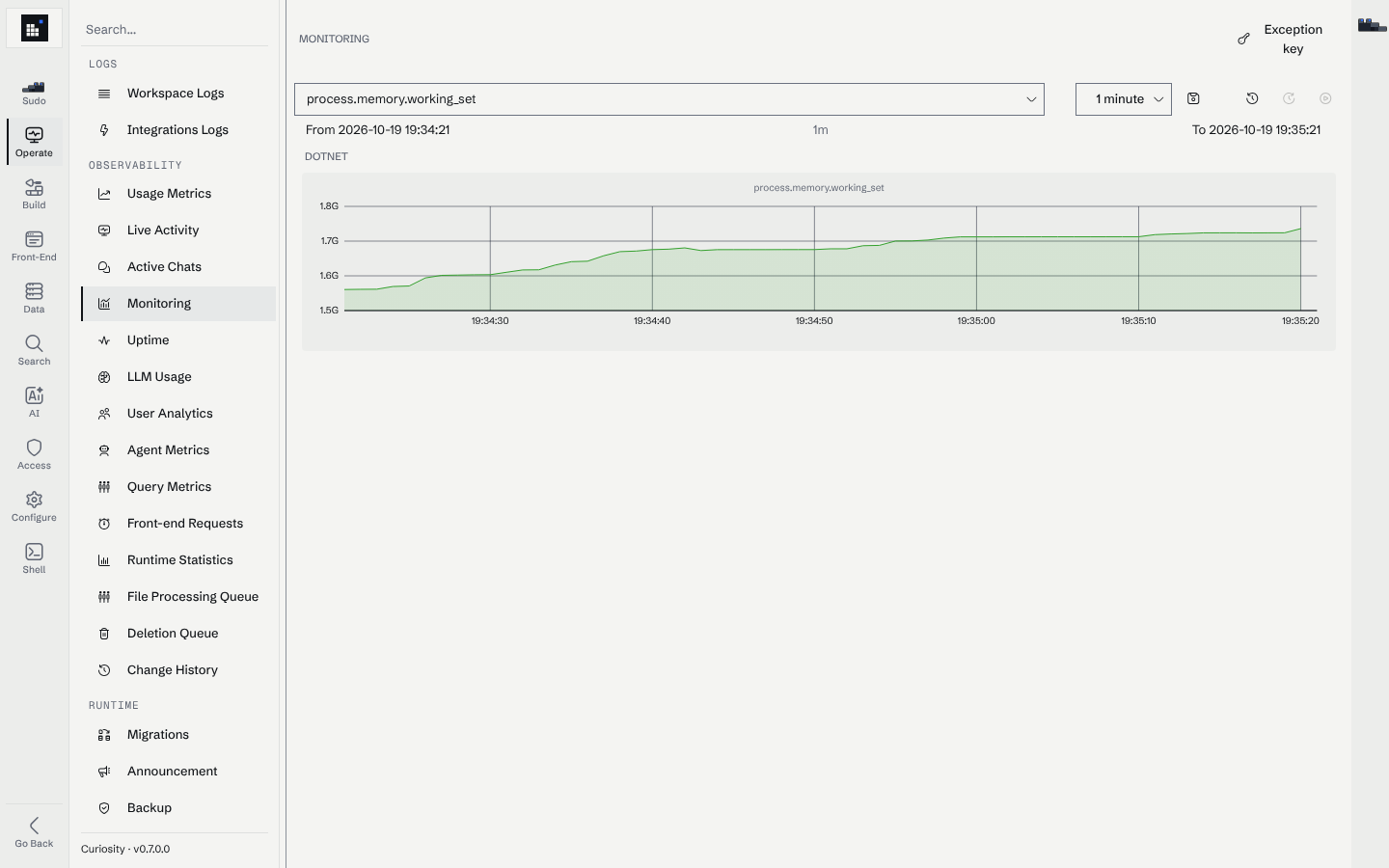Expand the process.memory.working_set metric dropdown
Image resolution: width=1389 pixels, height=868 pixels.
pyautogui.click(x=669, y=99)
